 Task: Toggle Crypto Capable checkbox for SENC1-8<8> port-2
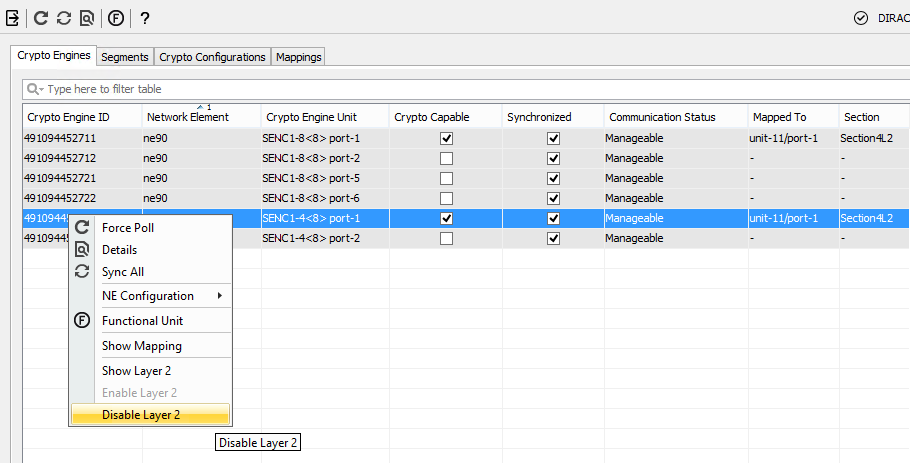[x=446, y=158]
